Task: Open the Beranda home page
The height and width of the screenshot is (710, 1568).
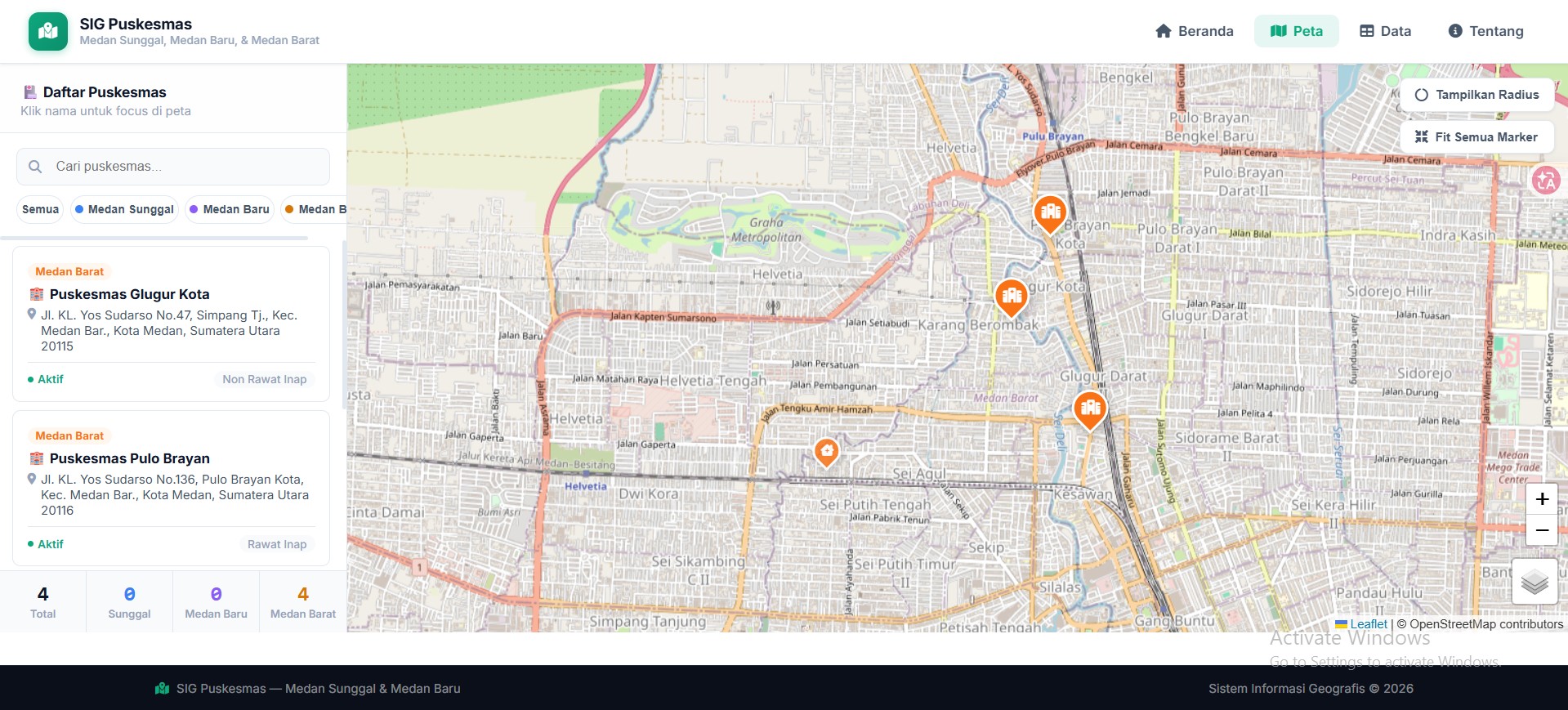Action: click(1195, 31)
